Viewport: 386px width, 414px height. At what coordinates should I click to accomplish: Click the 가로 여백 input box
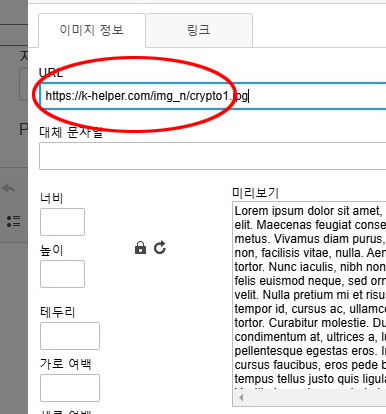click(x=70, y=388)
